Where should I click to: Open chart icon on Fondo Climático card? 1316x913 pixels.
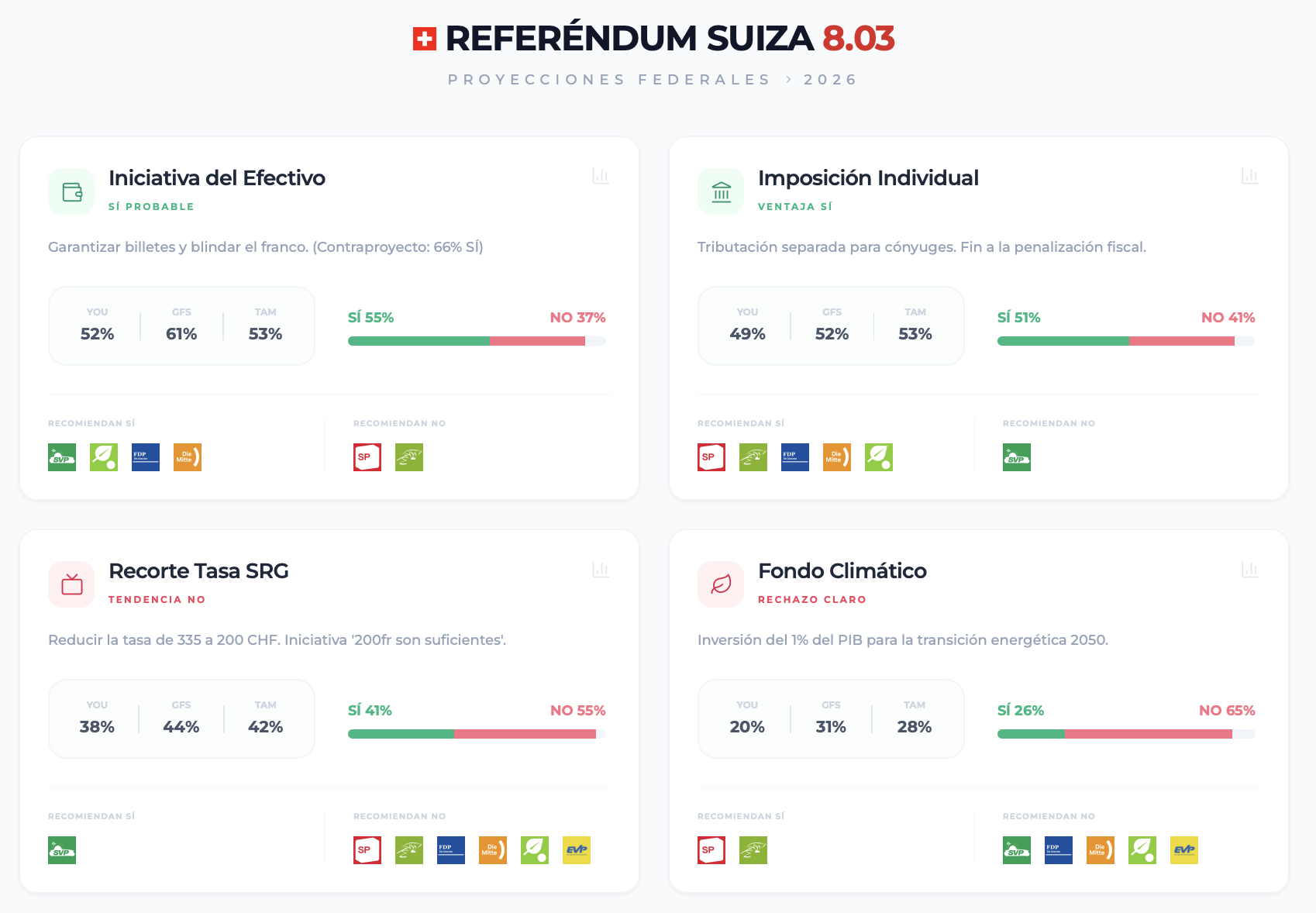pyautogui.click(x=1249, y=569)
